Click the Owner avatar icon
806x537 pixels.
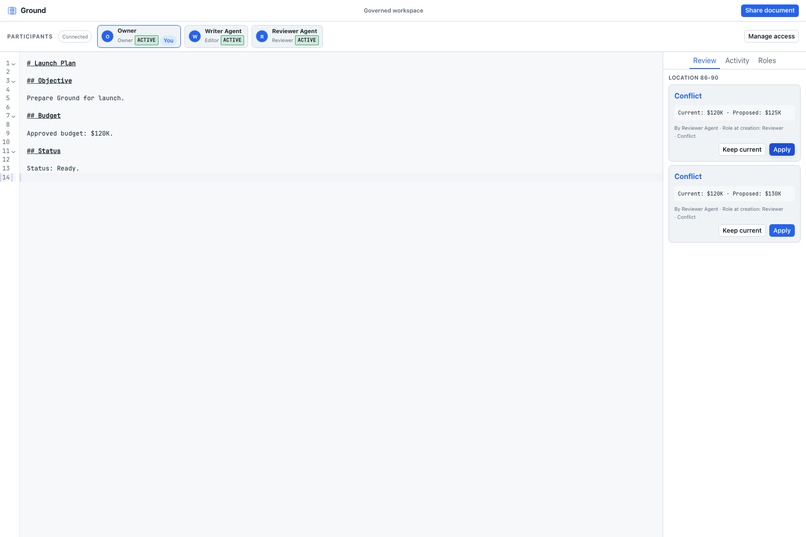(x=107, y=36)
